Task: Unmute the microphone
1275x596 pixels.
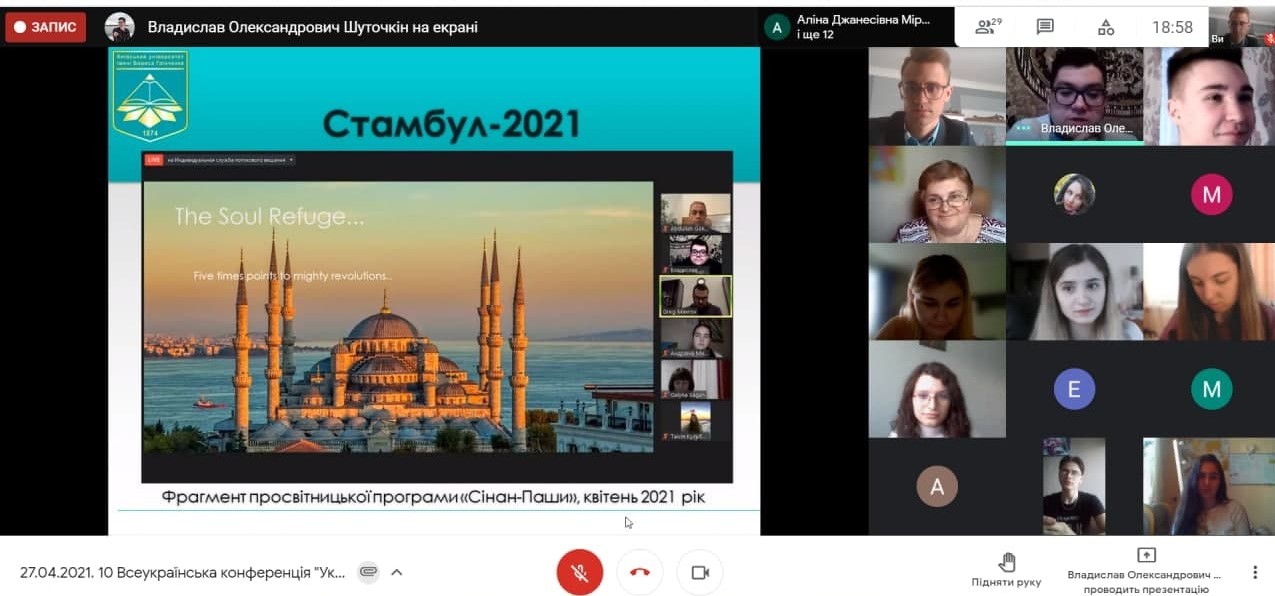Action: [580, 572]
